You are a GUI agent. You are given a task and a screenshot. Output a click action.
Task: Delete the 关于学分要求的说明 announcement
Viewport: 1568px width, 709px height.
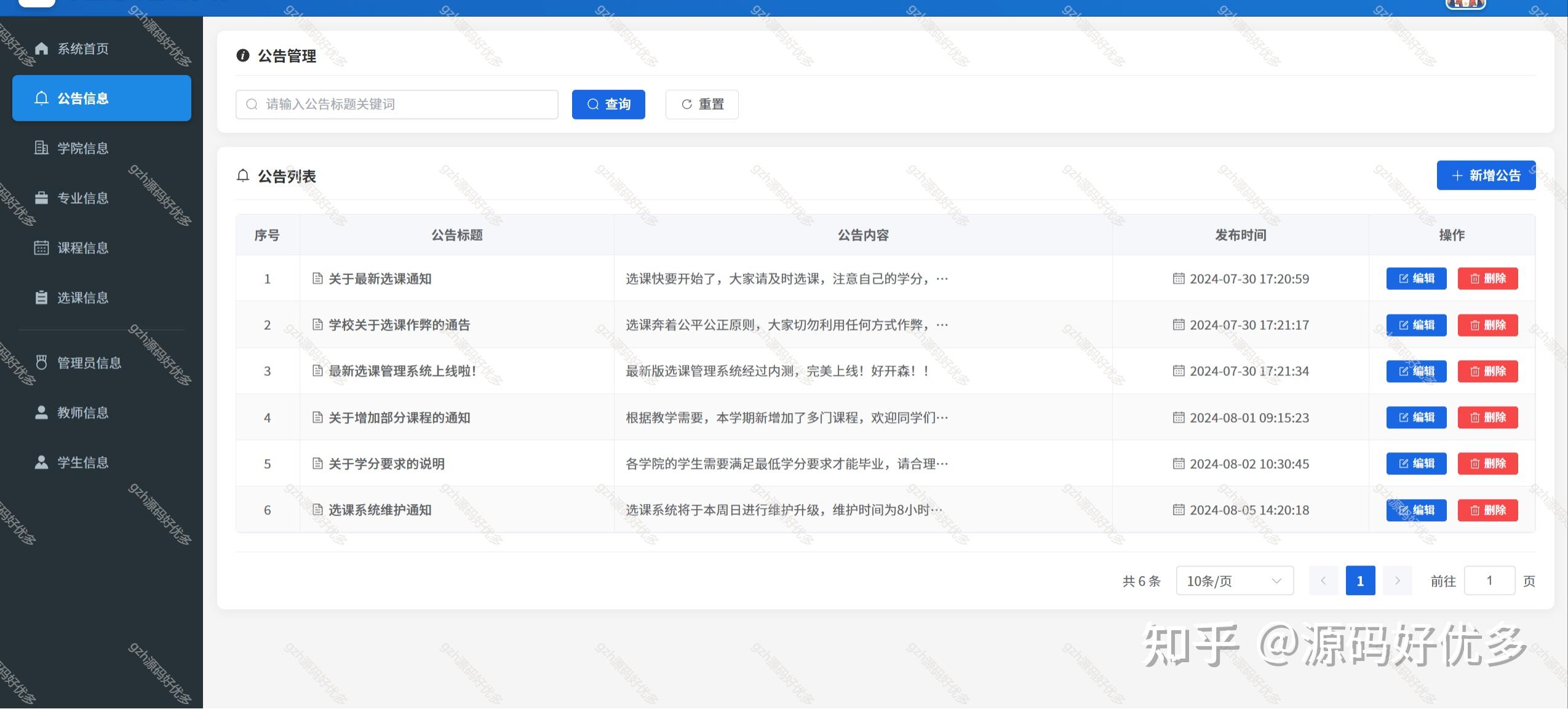tap(1487, 463)
